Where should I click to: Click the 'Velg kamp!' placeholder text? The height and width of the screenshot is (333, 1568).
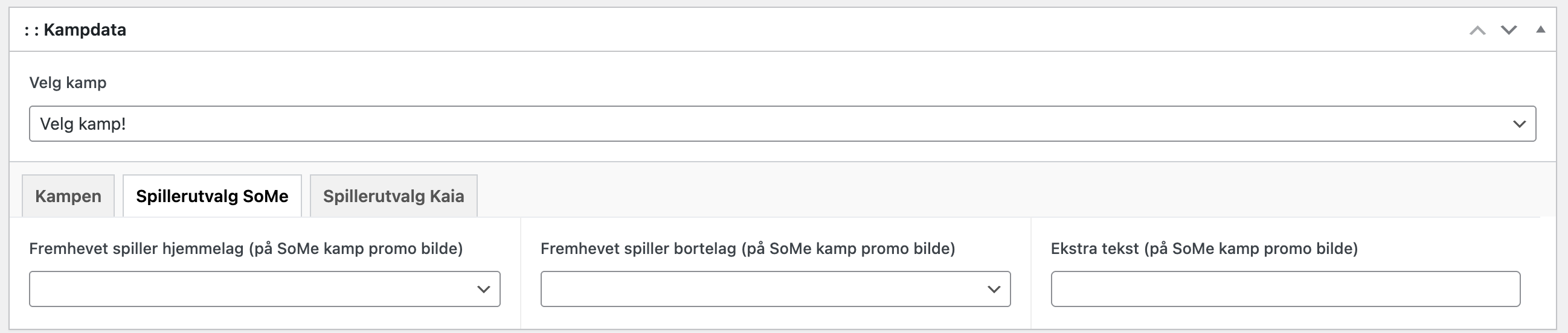coord(83,124)
